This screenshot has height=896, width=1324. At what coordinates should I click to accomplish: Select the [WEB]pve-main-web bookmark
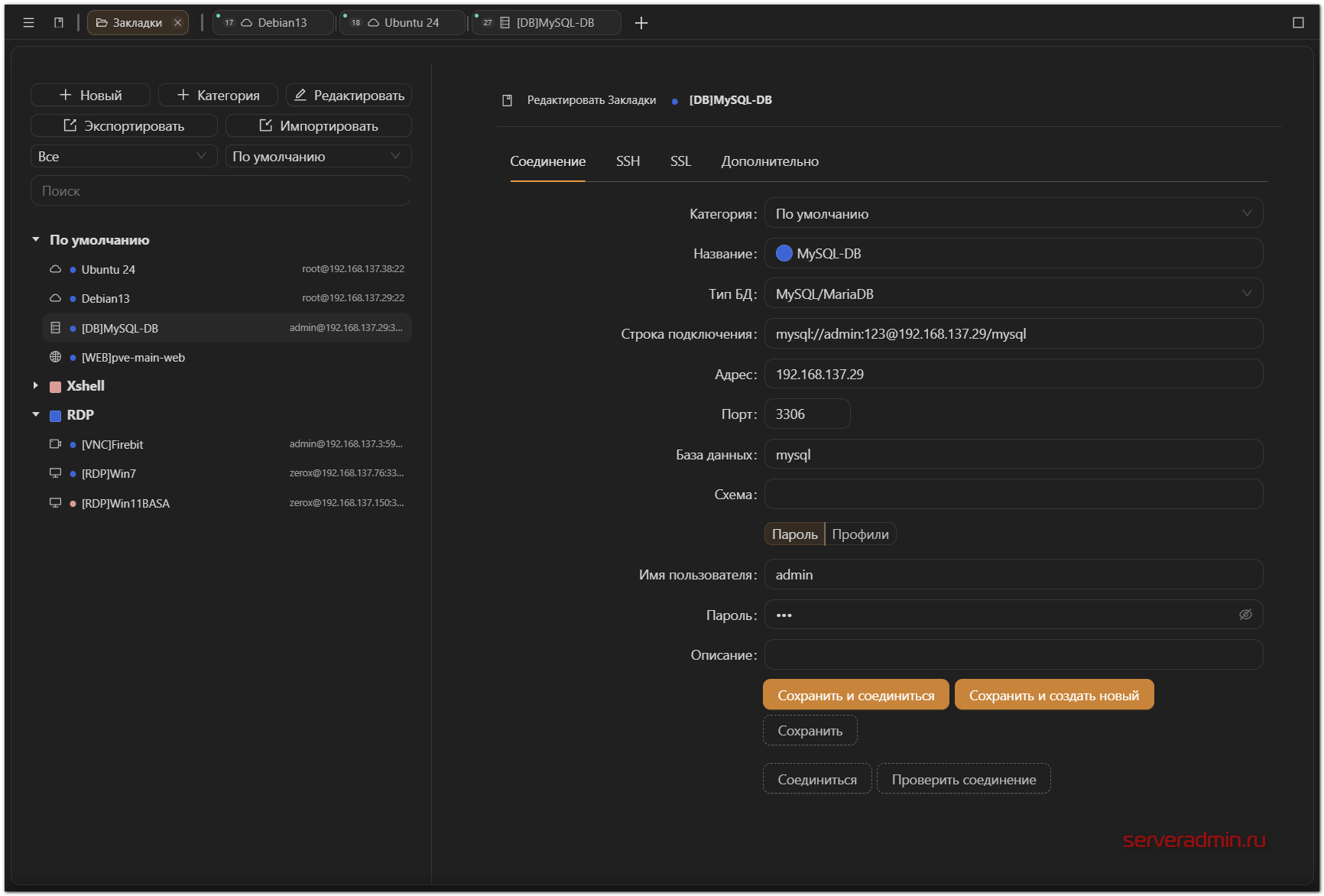[227, 357]
